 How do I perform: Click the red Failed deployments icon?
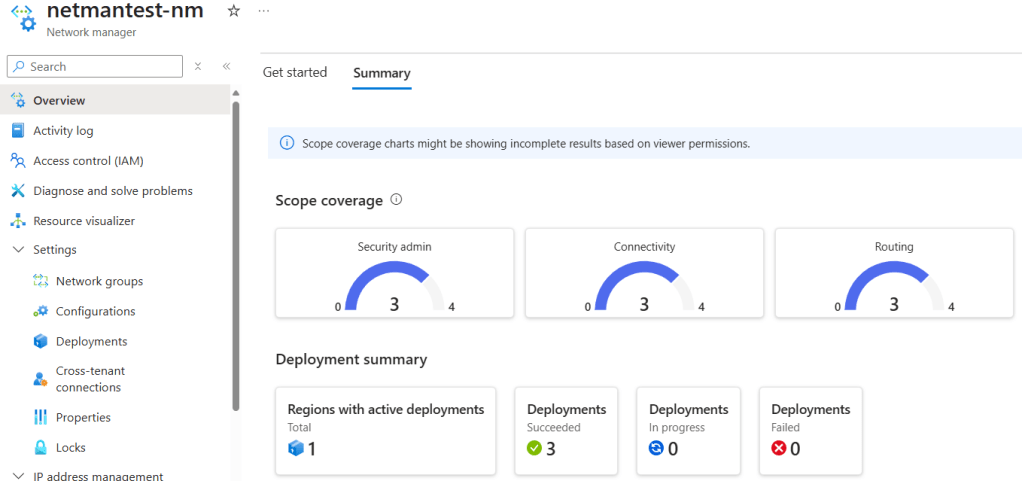coord(779,448)
